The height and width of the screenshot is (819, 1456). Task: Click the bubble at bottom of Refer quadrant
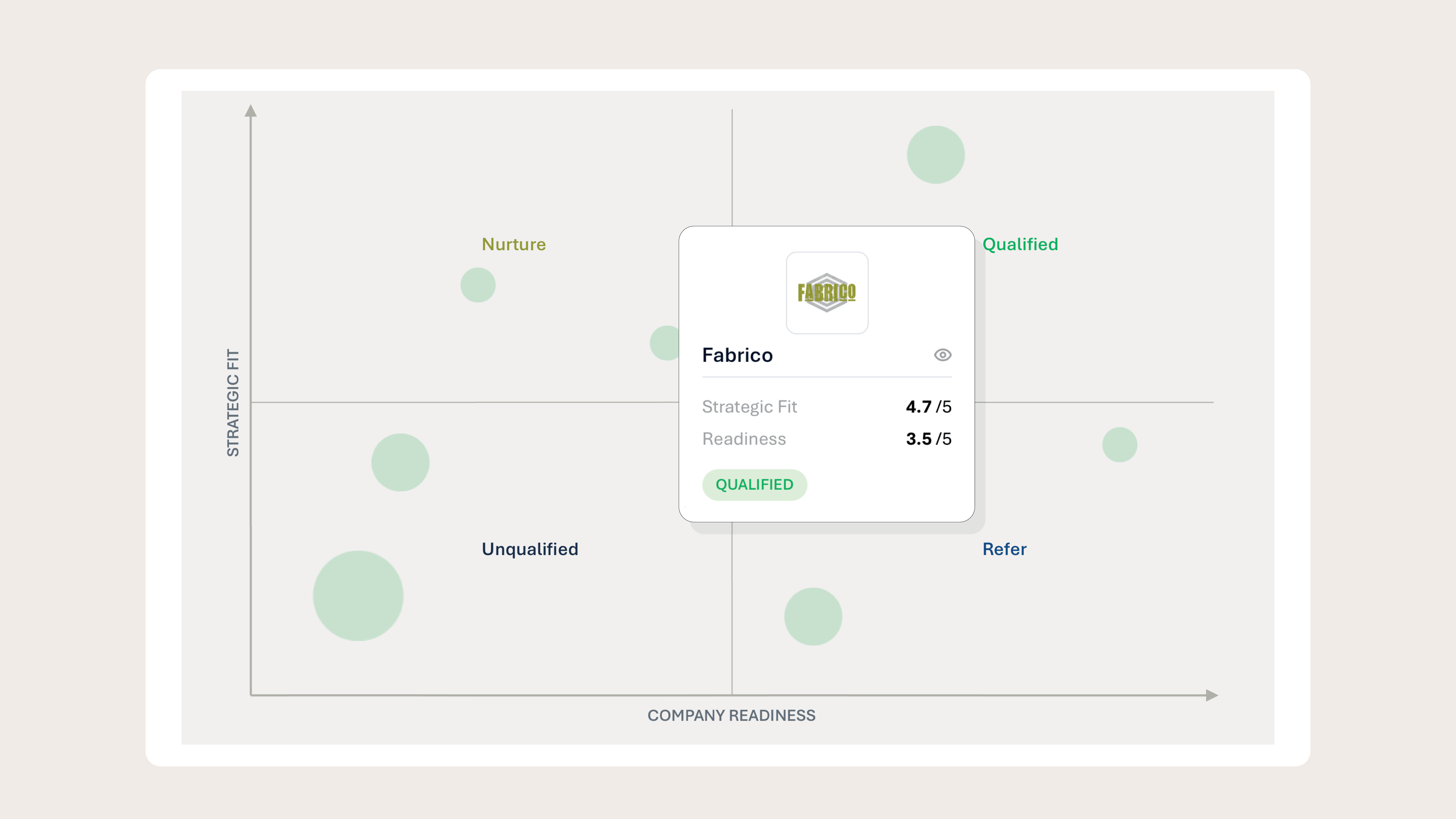click(x=813, y=617)
